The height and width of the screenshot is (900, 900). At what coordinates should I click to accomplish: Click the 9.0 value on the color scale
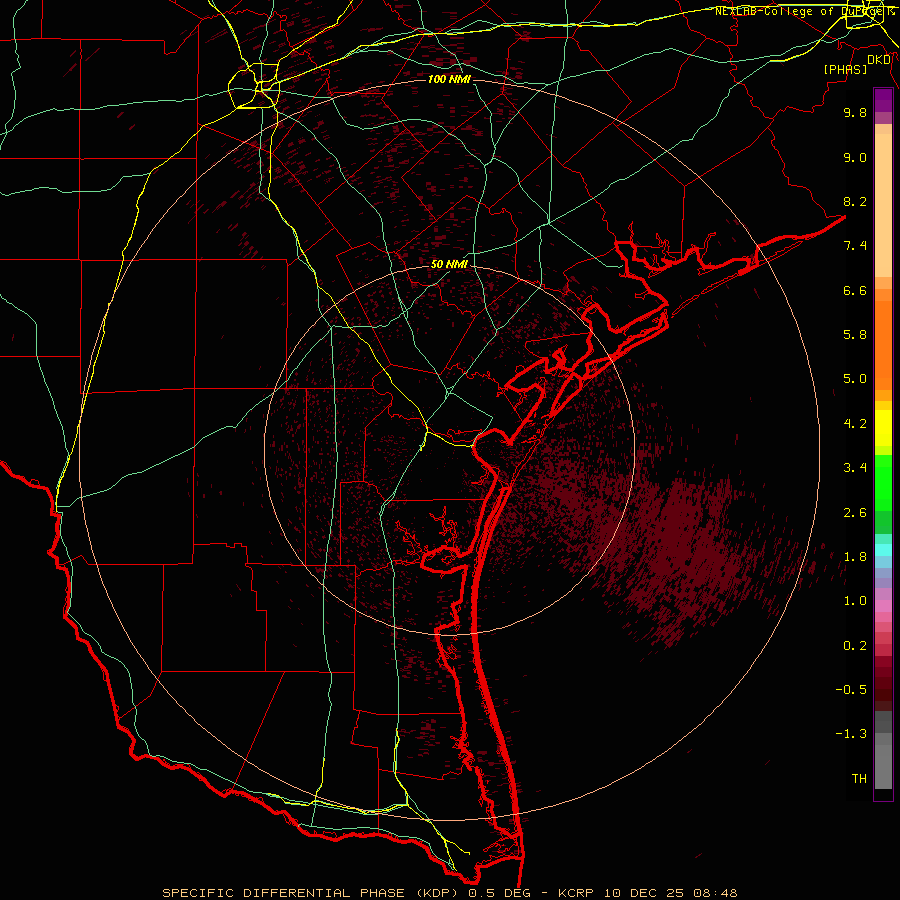855,157
